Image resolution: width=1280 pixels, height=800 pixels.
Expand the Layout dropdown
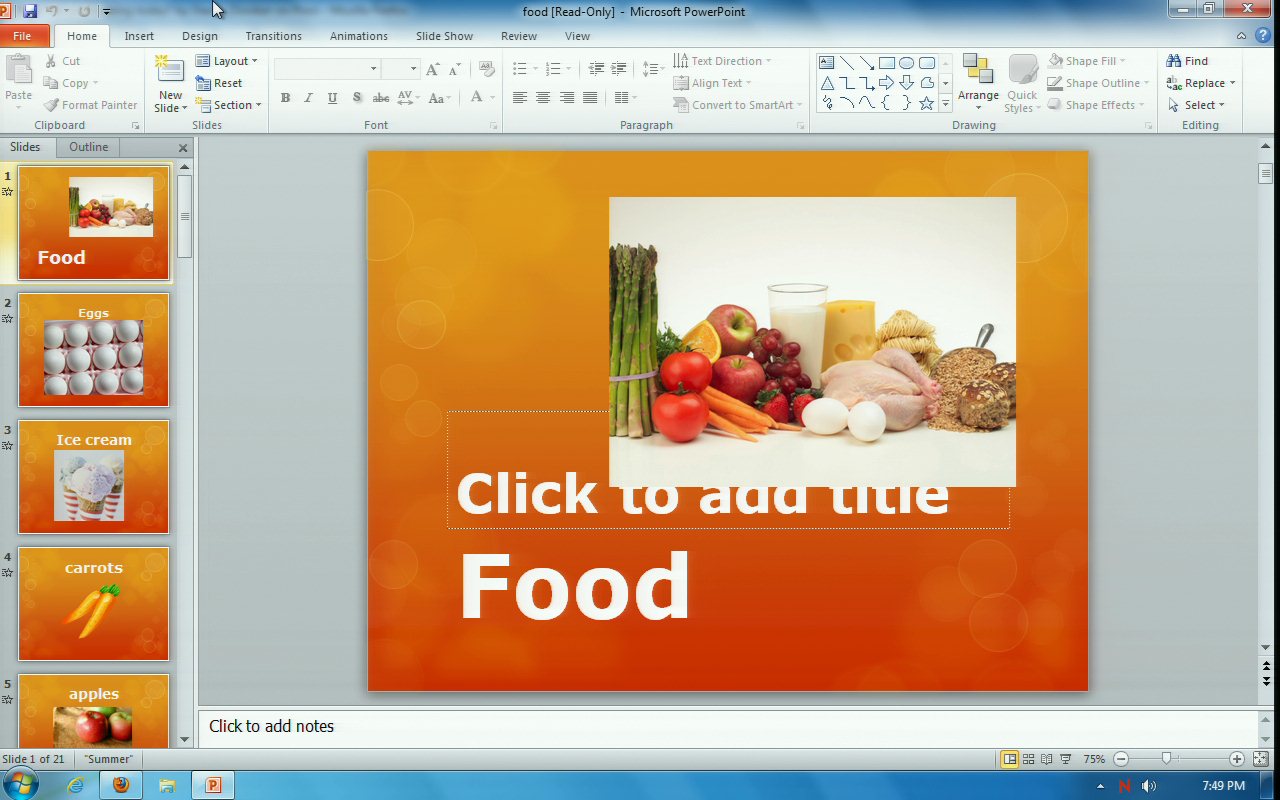pyautogui.click(x=227, y=61)
